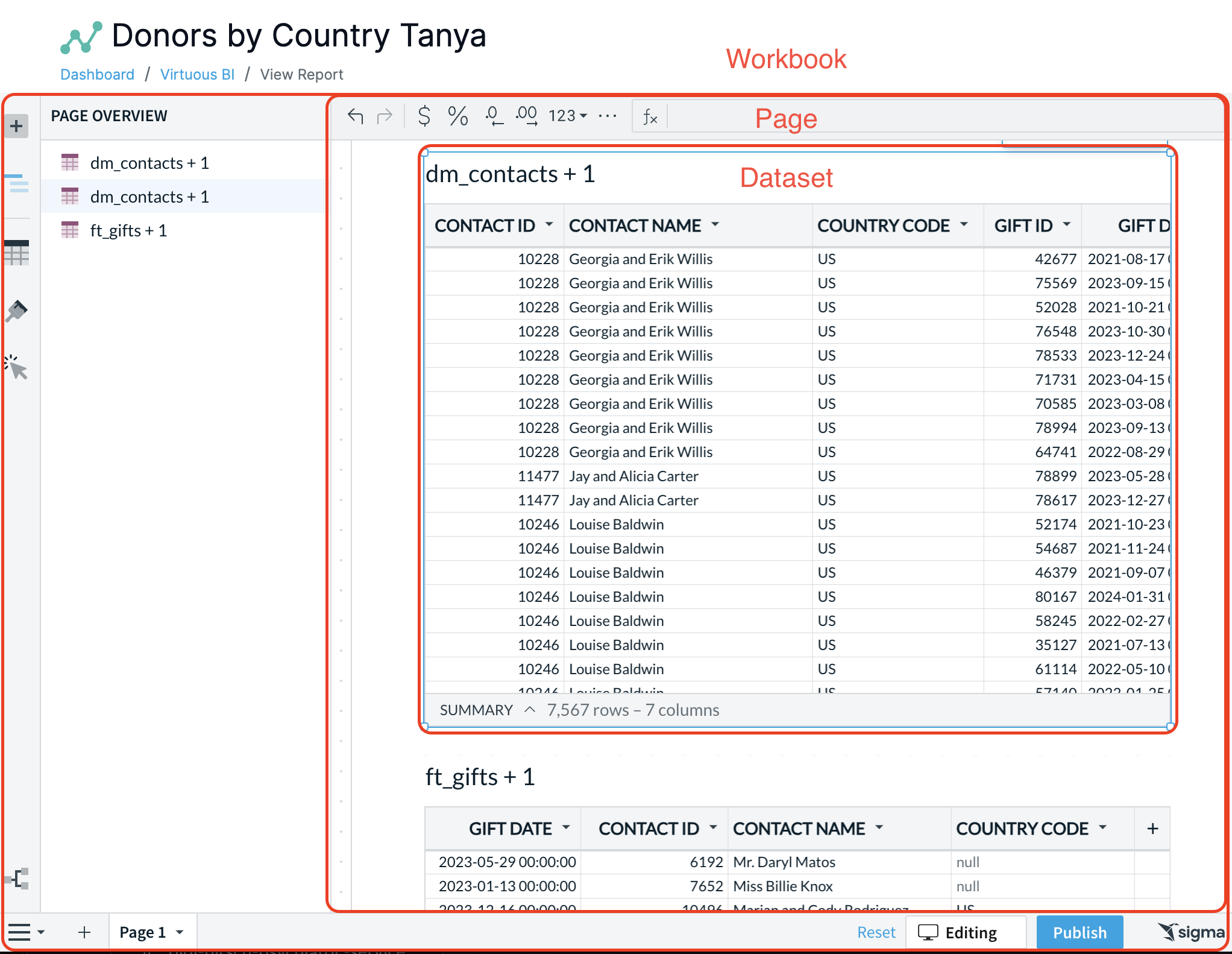Open the more options ellipsis in toolbar

pyautogui.click(x=608, y=115)
